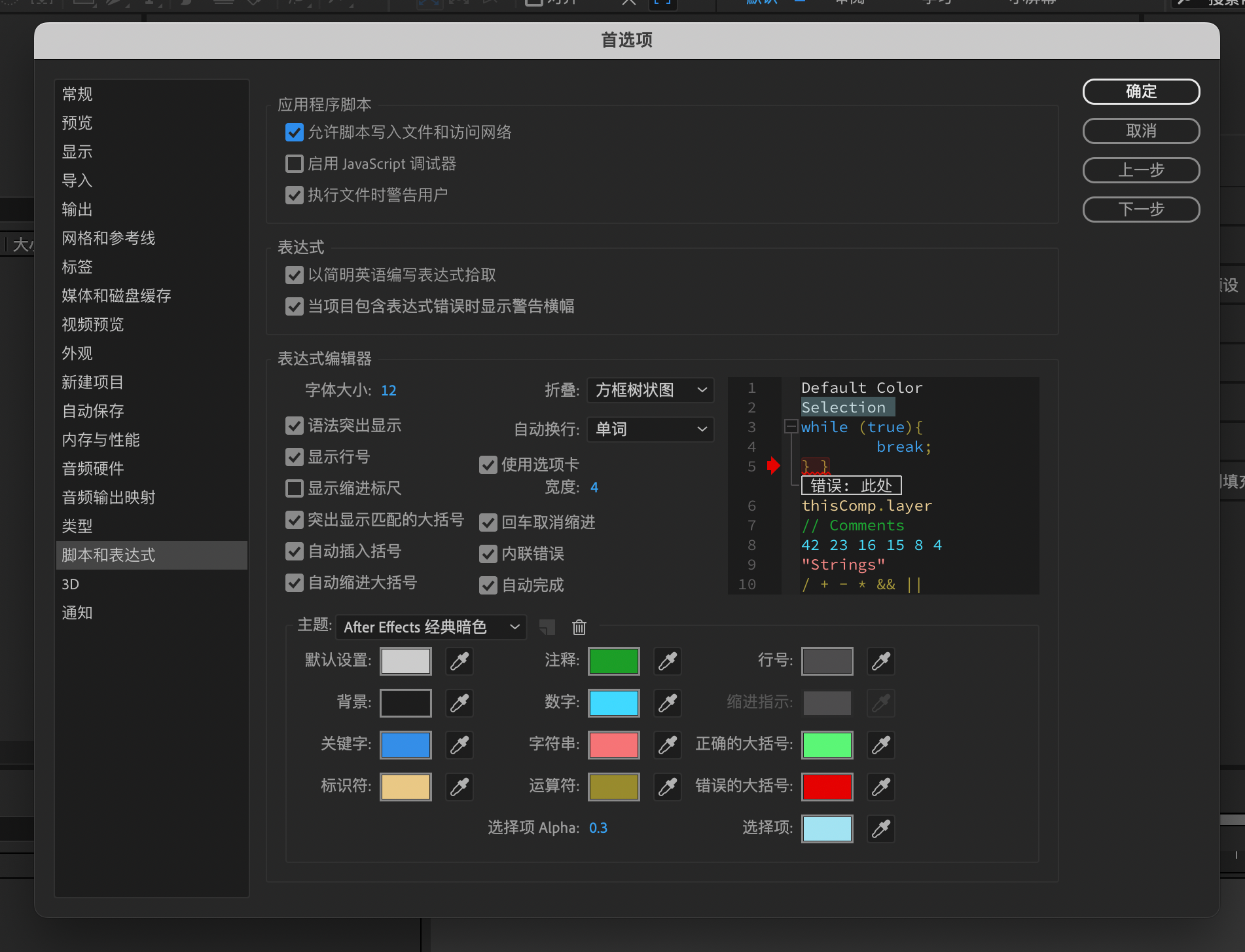
Task: Enable 显示缩进标尺 checkbox
Action: coord(295,488)
